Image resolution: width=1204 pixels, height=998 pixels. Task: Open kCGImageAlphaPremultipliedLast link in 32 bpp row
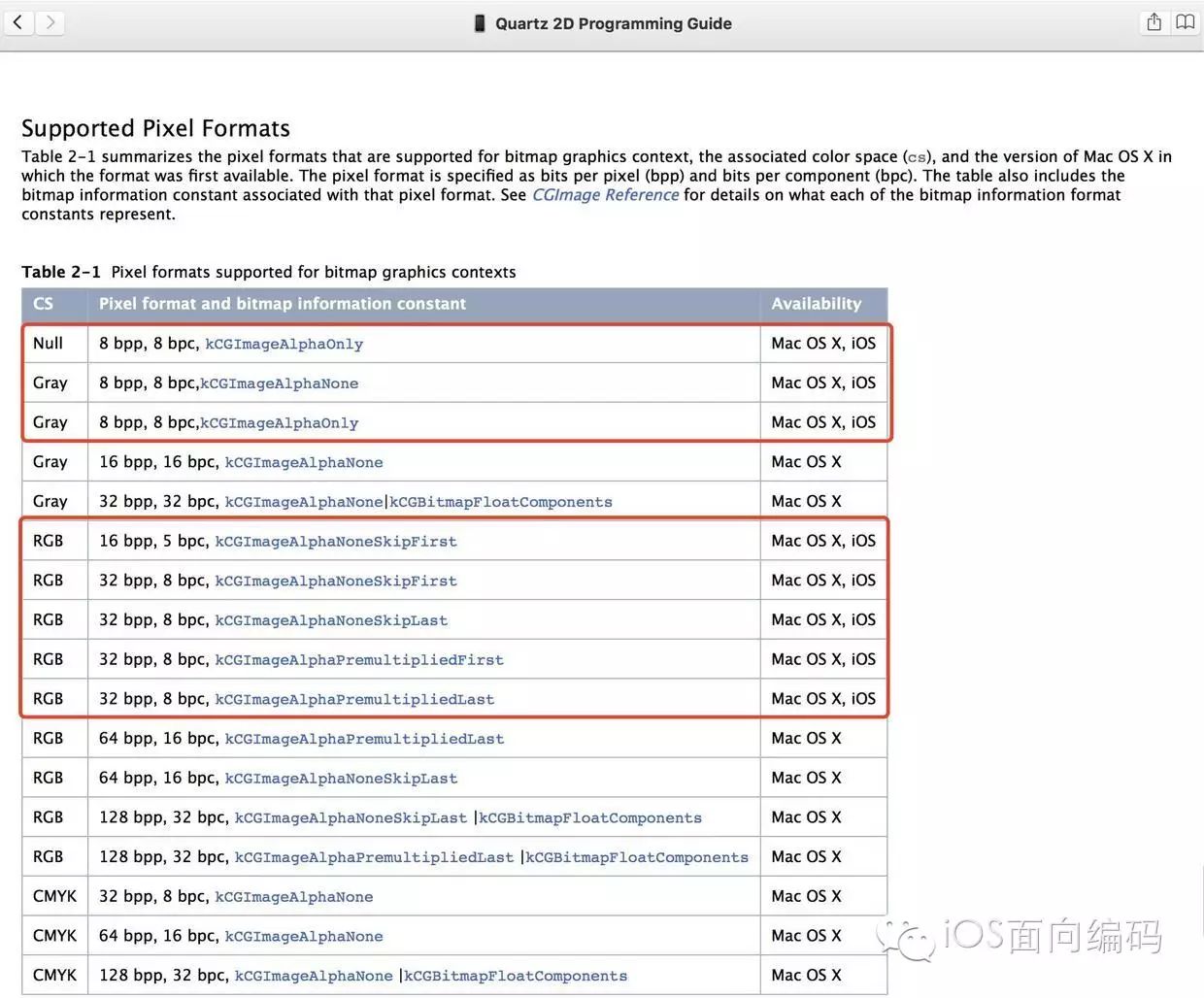354,700
